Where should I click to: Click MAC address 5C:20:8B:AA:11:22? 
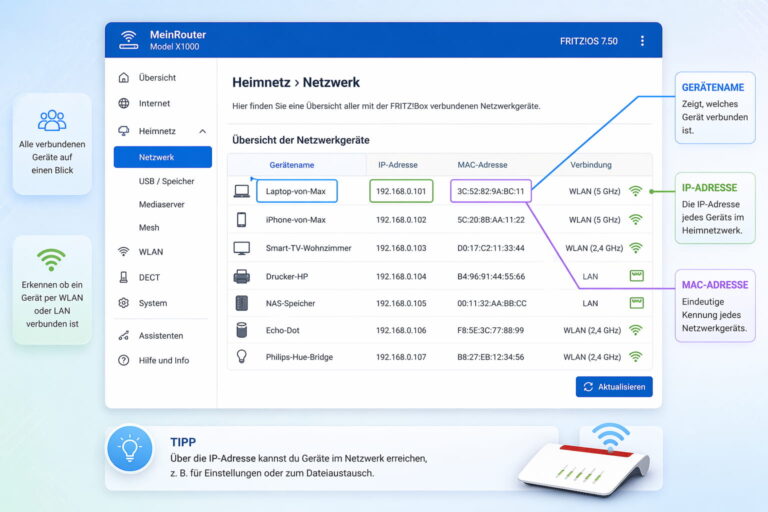[x=491, y=219]
